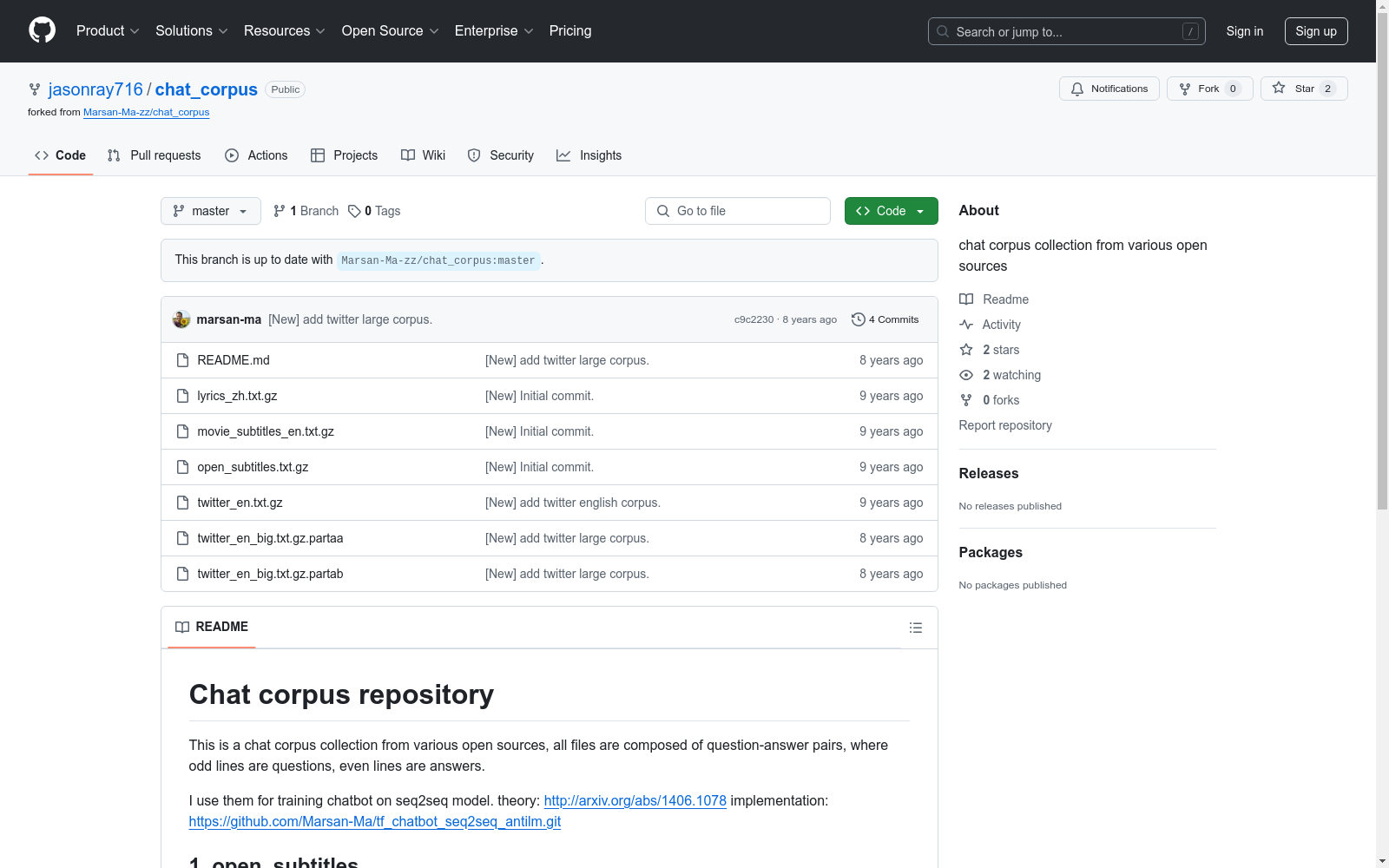
Task: Click the notifications bell icon
Action: [x=1077, y=89]
